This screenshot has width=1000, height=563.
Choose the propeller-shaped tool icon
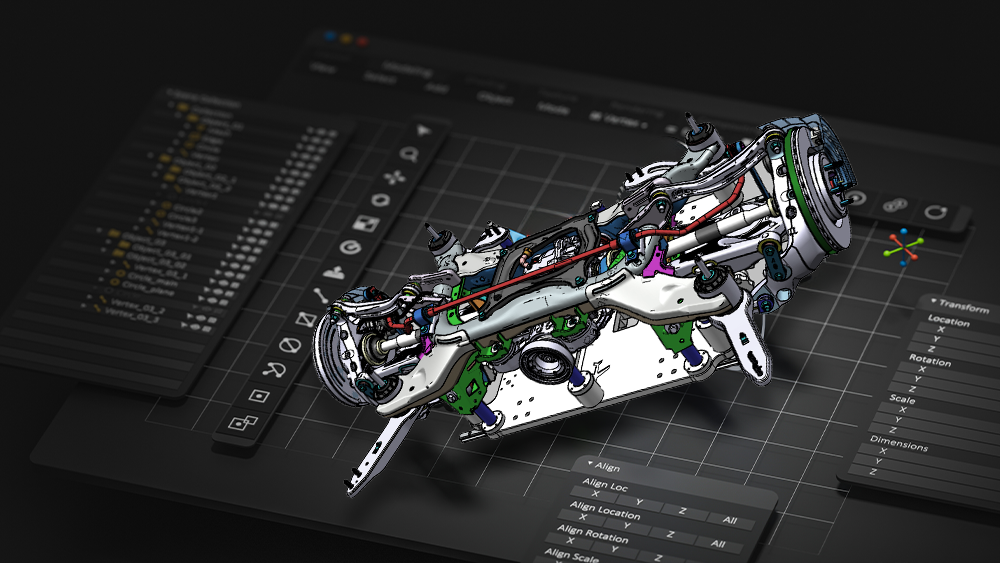coord(395,177)
